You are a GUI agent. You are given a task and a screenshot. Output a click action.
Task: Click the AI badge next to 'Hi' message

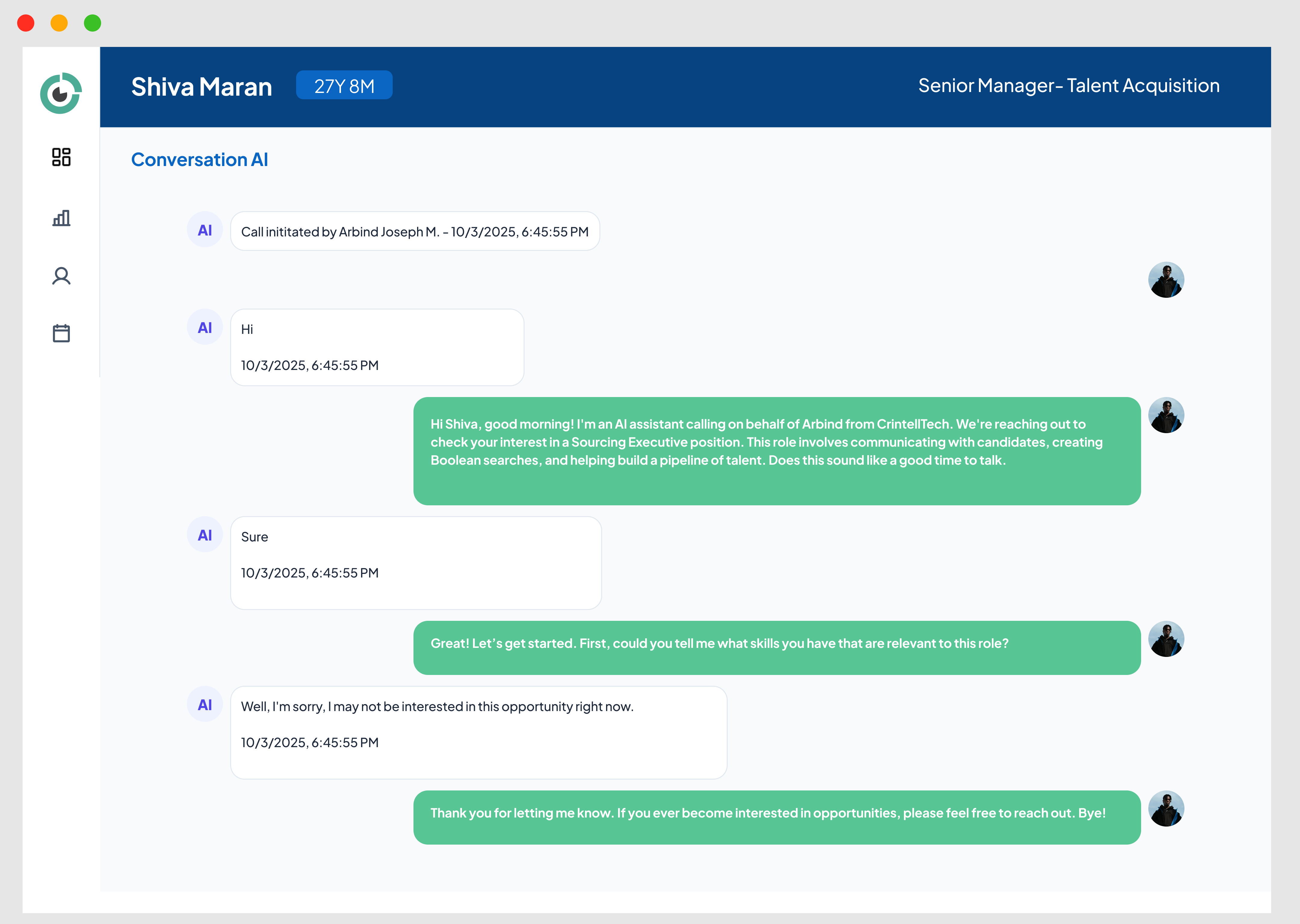tap(204, 328)
